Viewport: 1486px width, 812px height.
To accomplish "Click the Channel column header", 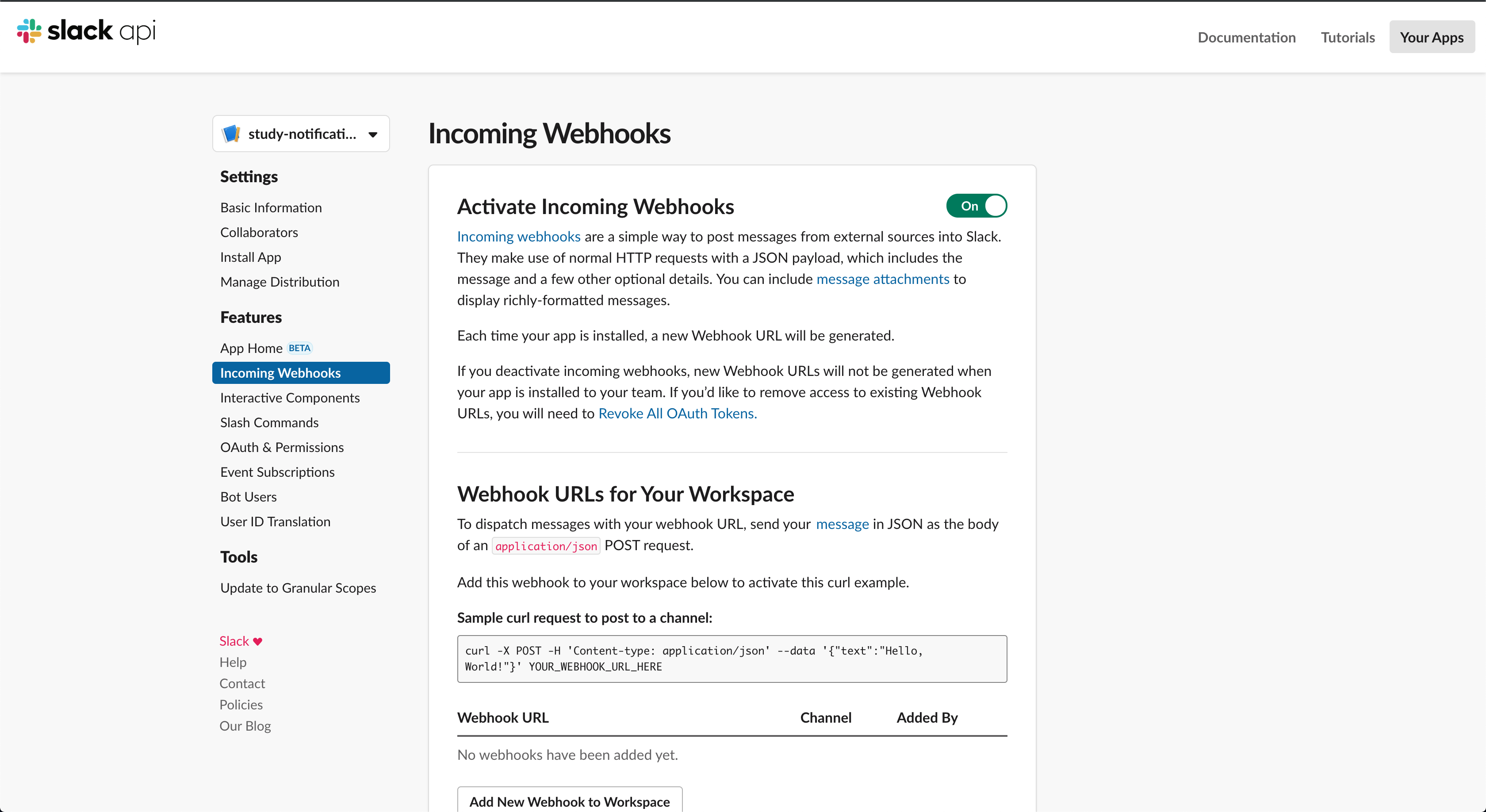I will pyautogui.click(x=826, y=718).
